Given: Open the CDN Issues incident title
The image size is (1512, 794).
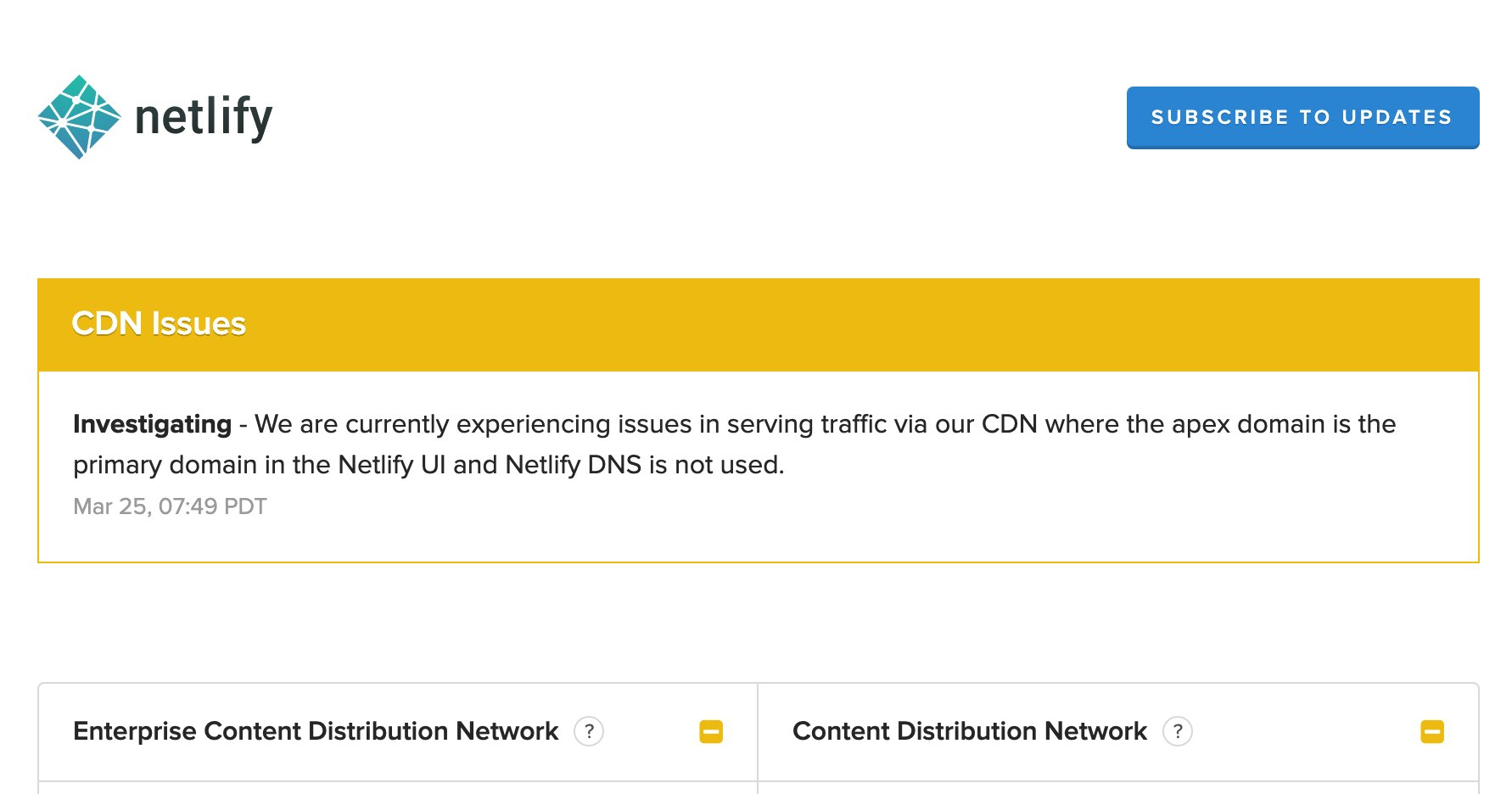Looking at the screenshot, I should pos(159,324).
